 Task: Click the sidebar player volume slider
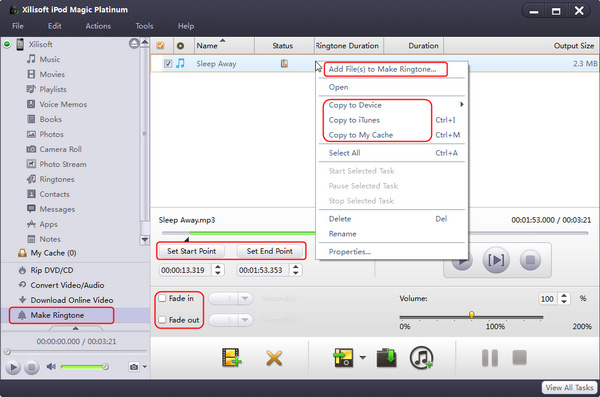84,367
